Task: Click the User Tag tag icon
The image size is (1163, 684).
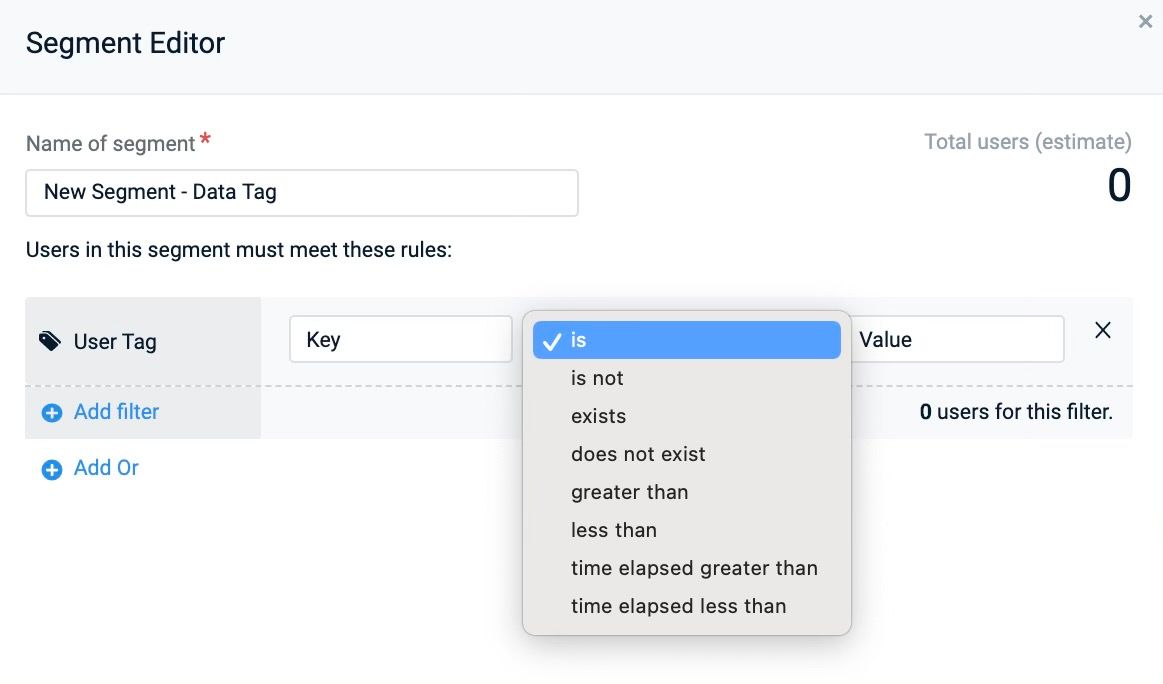Action: 50,341
